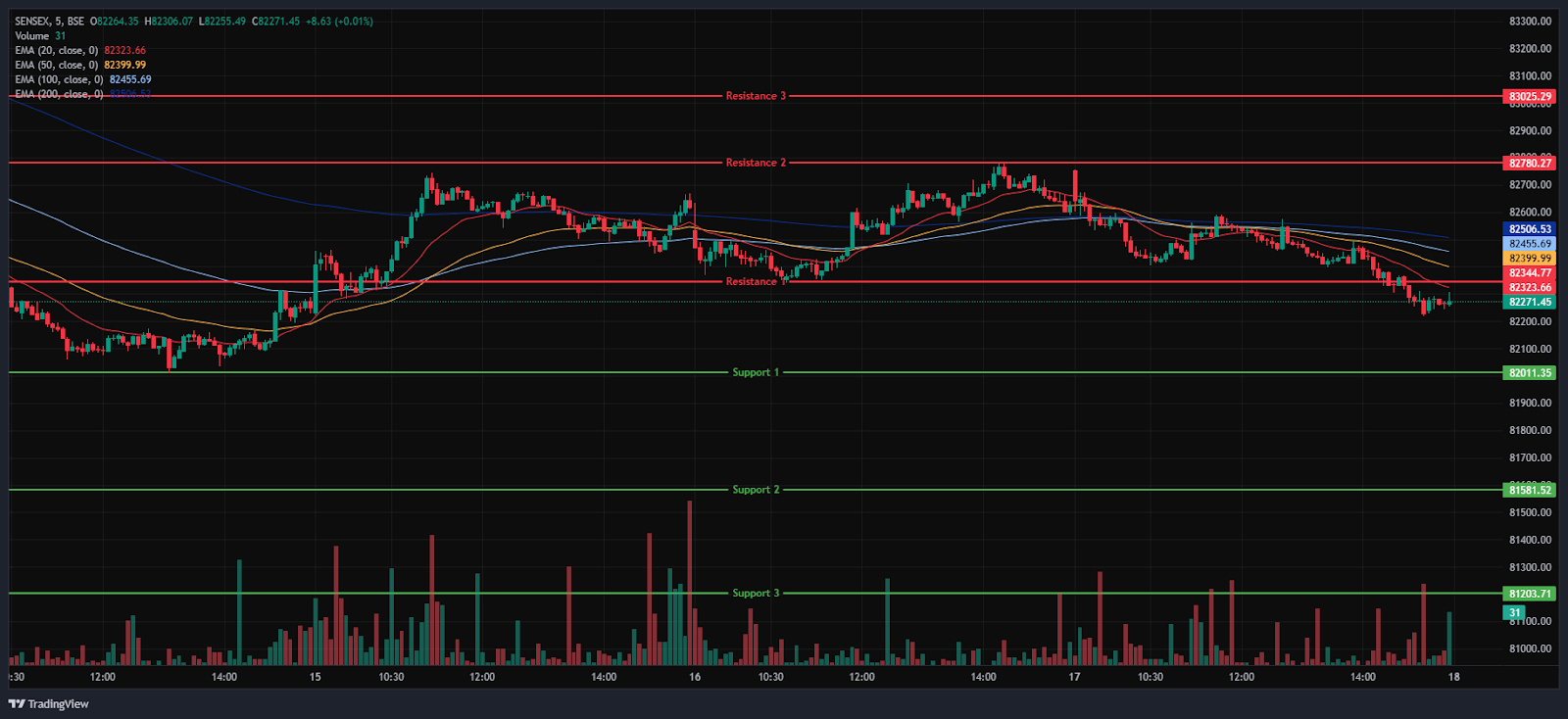The image size is (1568, 719).
Task: Click the Resistance 3 line label
Action: pyautogui.click(x=756, y=96)
